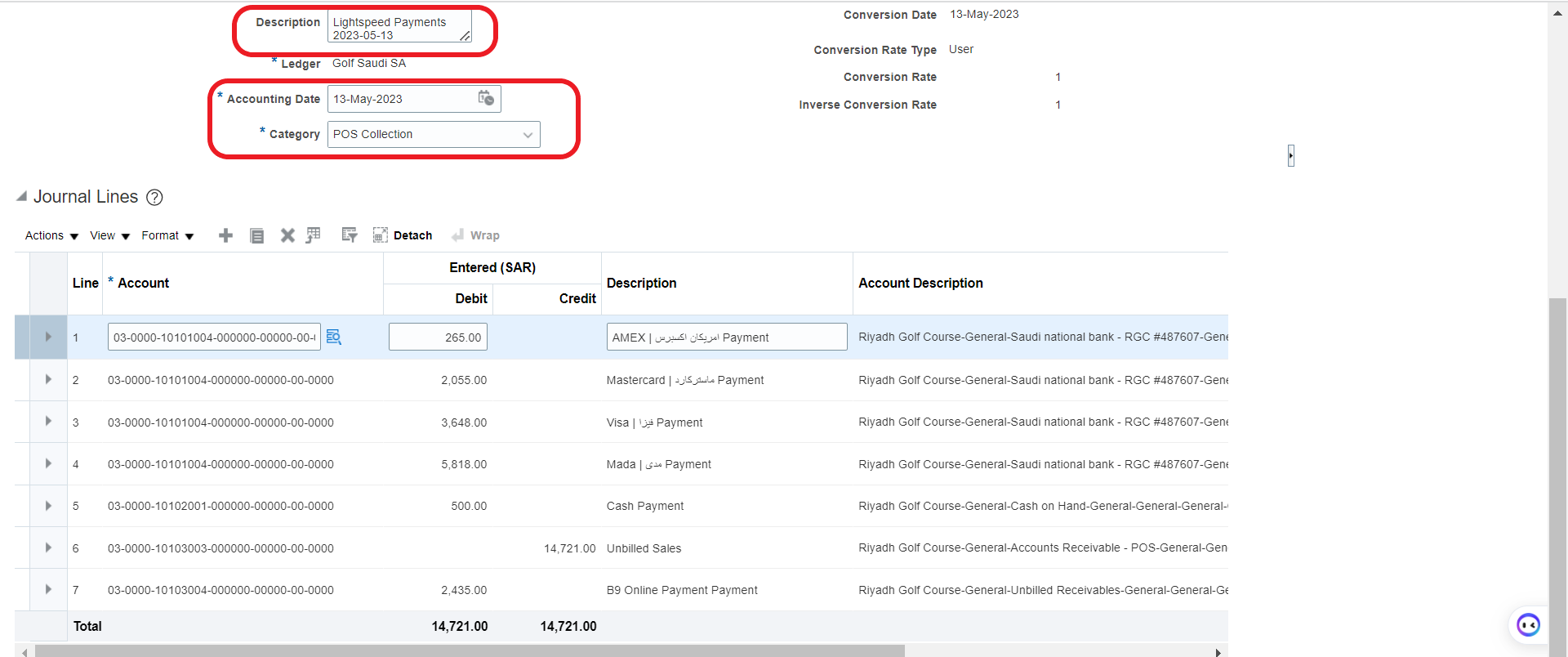Viewport: 1568px width, 657px height.
Task: Click the Delete row X icon
Action: [287, 235]
